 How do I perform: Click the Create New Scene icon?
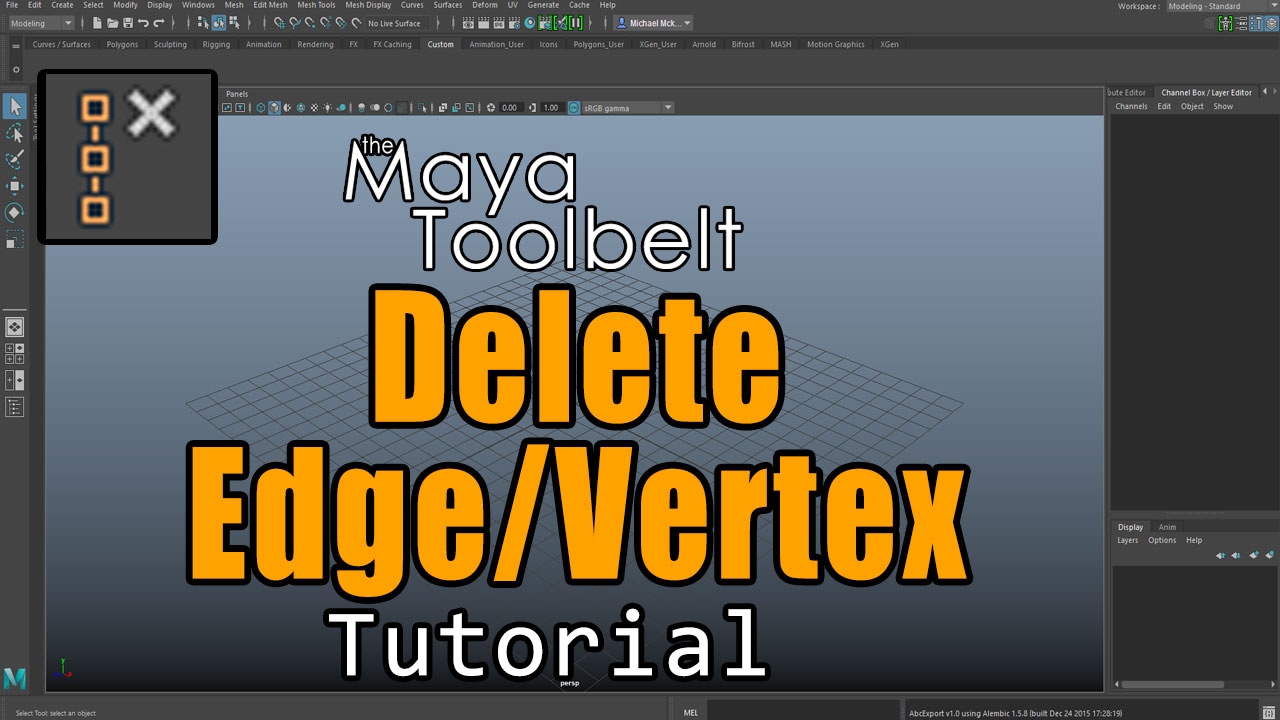tap(96, 23)
